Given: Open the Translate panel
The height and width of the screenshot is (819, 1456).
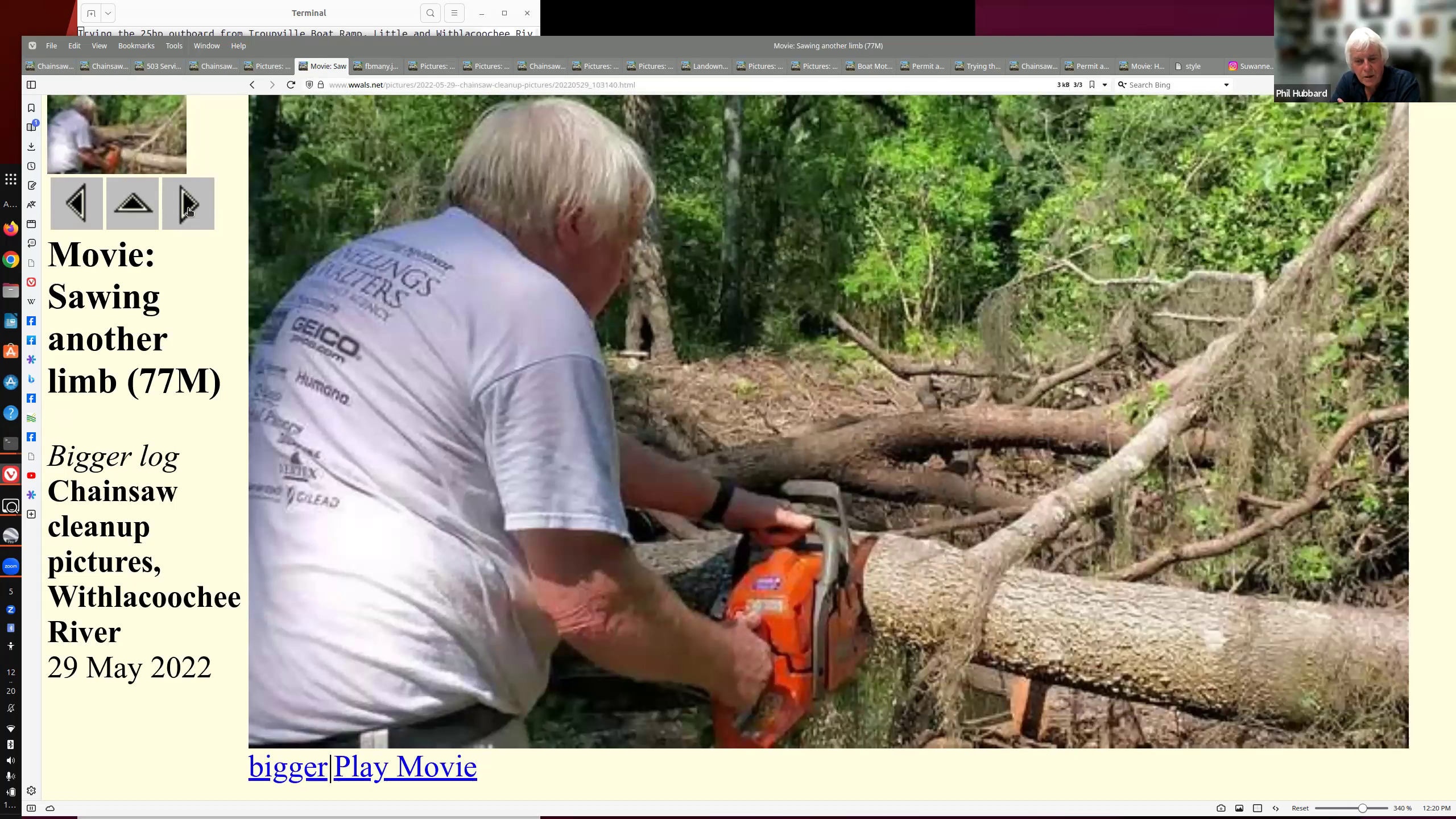Looking at the screenshot, I should coord(31,205).
